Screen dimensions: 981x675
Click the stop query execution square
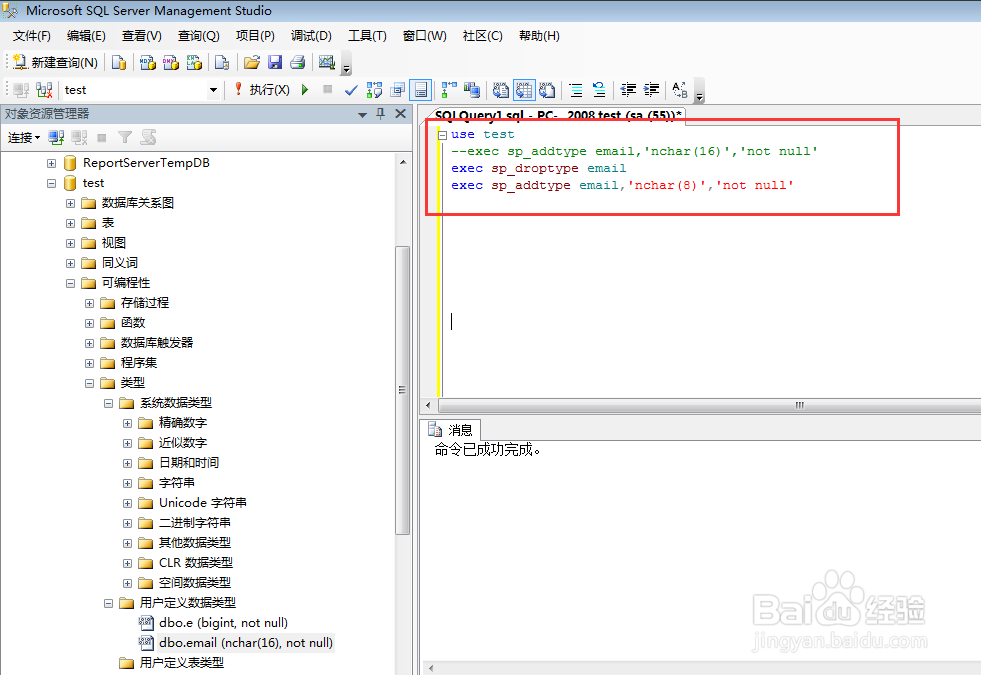click(327, 89)
